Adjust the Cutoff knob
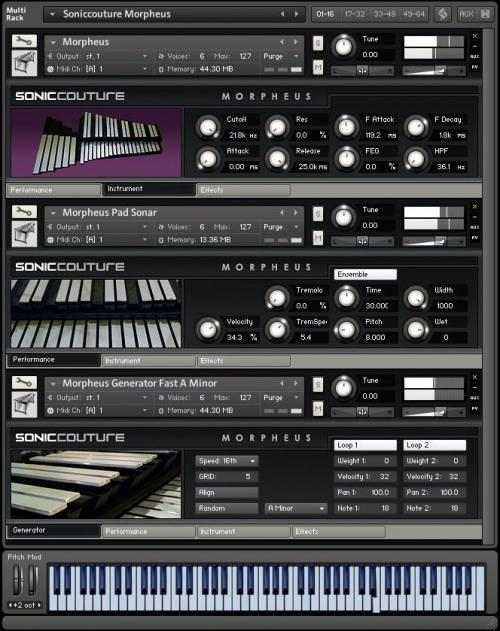The width and height of the screenshot is (500, 631). [x=208, y=127]
